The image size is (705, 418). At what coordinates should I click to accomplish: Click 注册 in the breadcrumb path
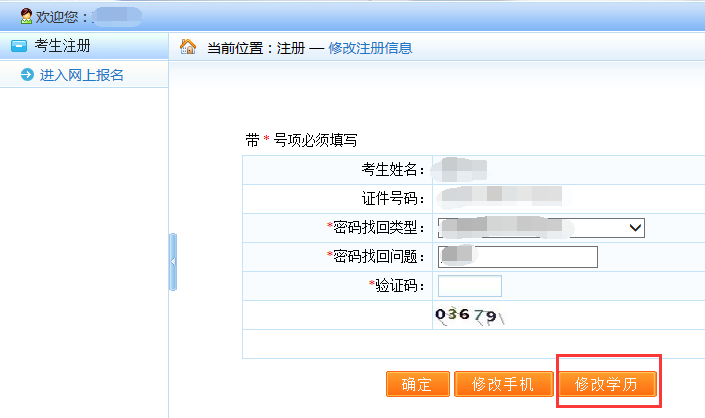point(290,48)
